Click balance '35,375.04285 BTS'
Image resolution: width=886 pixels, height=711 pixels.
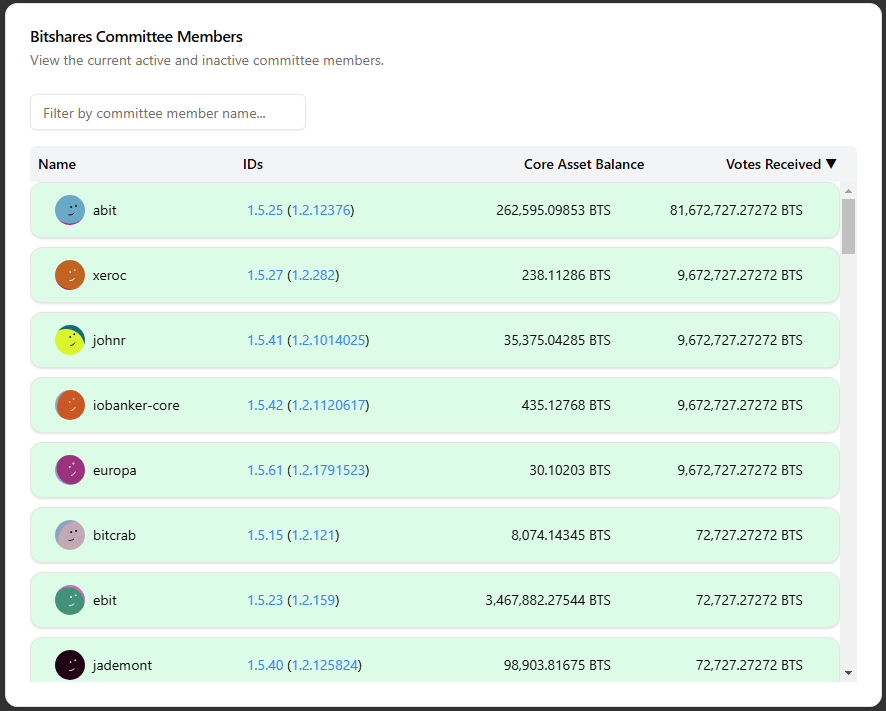557,340
